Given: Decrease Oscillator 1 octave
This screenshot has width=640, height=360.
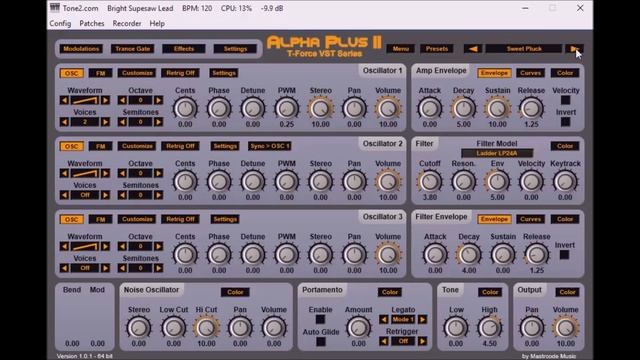Looking at the screenshot, I should (122, 100).
